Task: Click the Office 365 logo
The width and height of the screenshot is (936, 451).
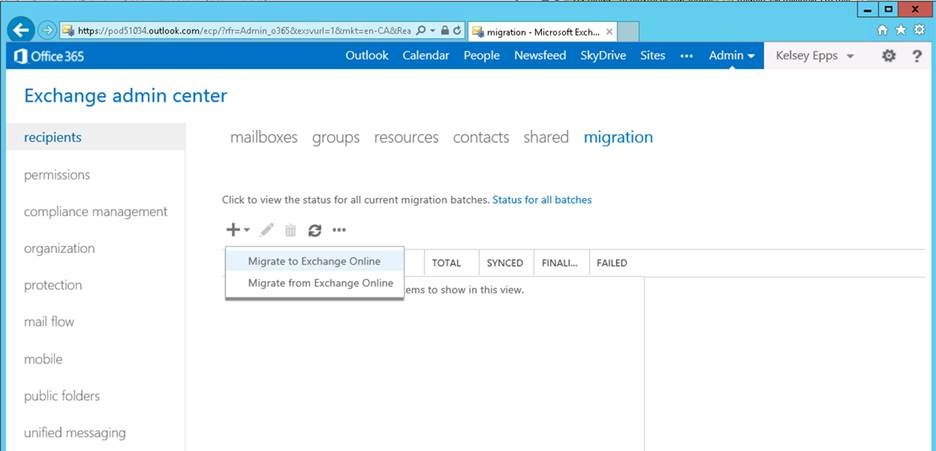Action: click(x=49, y=56)
